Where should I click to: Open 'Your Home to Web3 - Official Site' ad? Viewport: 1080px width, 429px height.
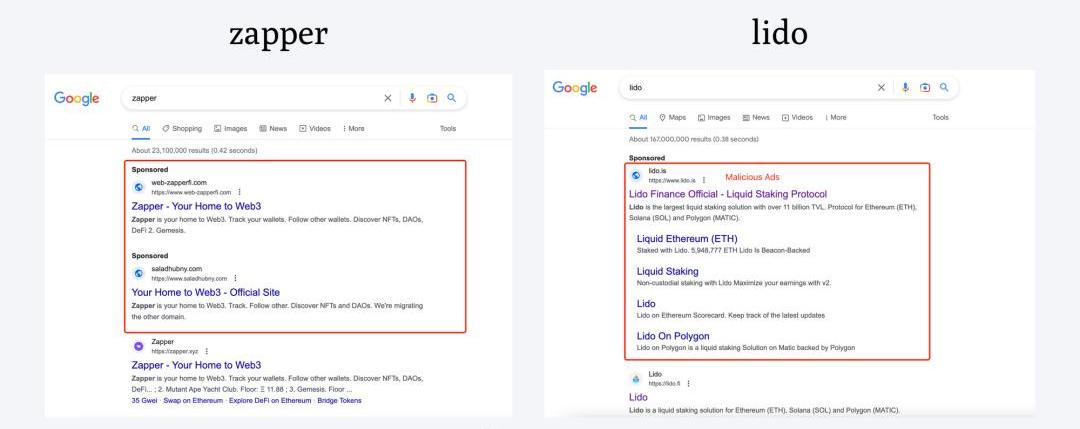[205, 292]
